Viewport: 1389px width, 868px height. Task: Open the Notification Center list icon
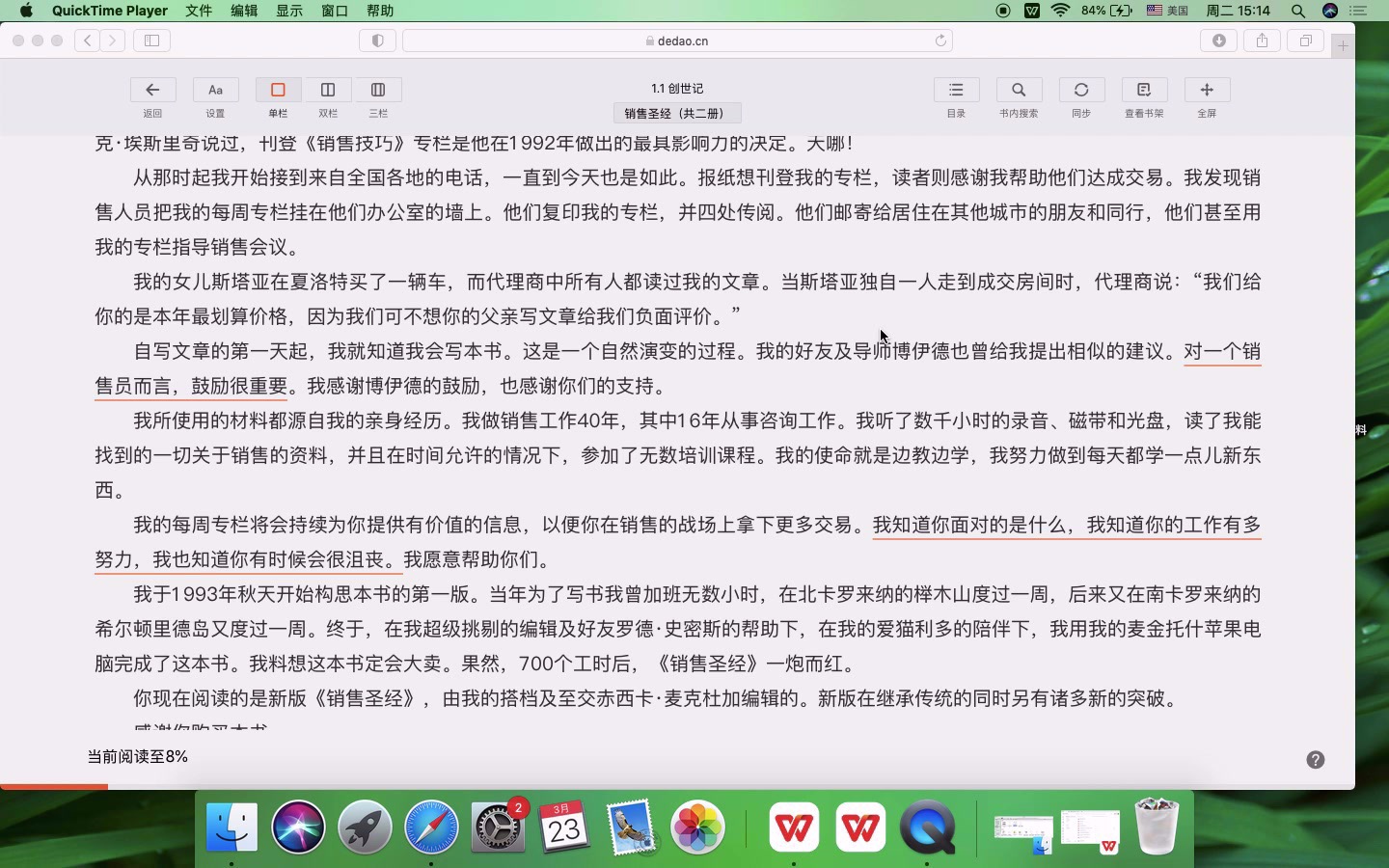click(1359, 11)
